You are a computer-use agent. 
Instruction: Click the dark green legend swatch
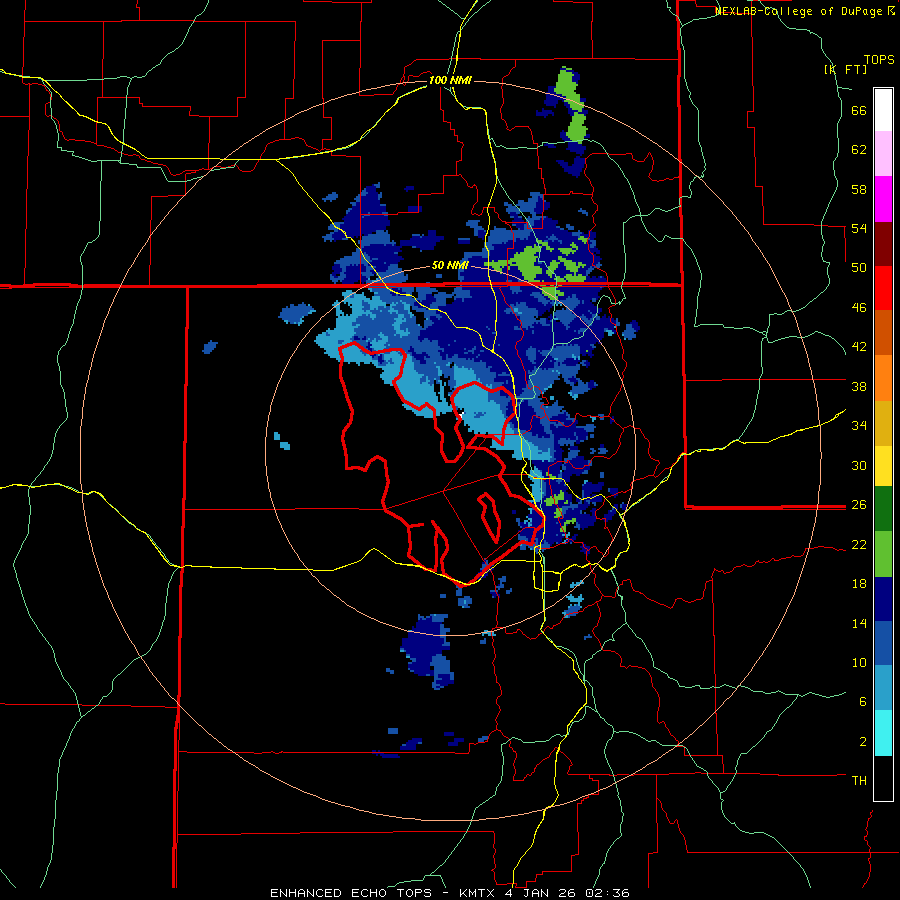(x=883, y=509)
